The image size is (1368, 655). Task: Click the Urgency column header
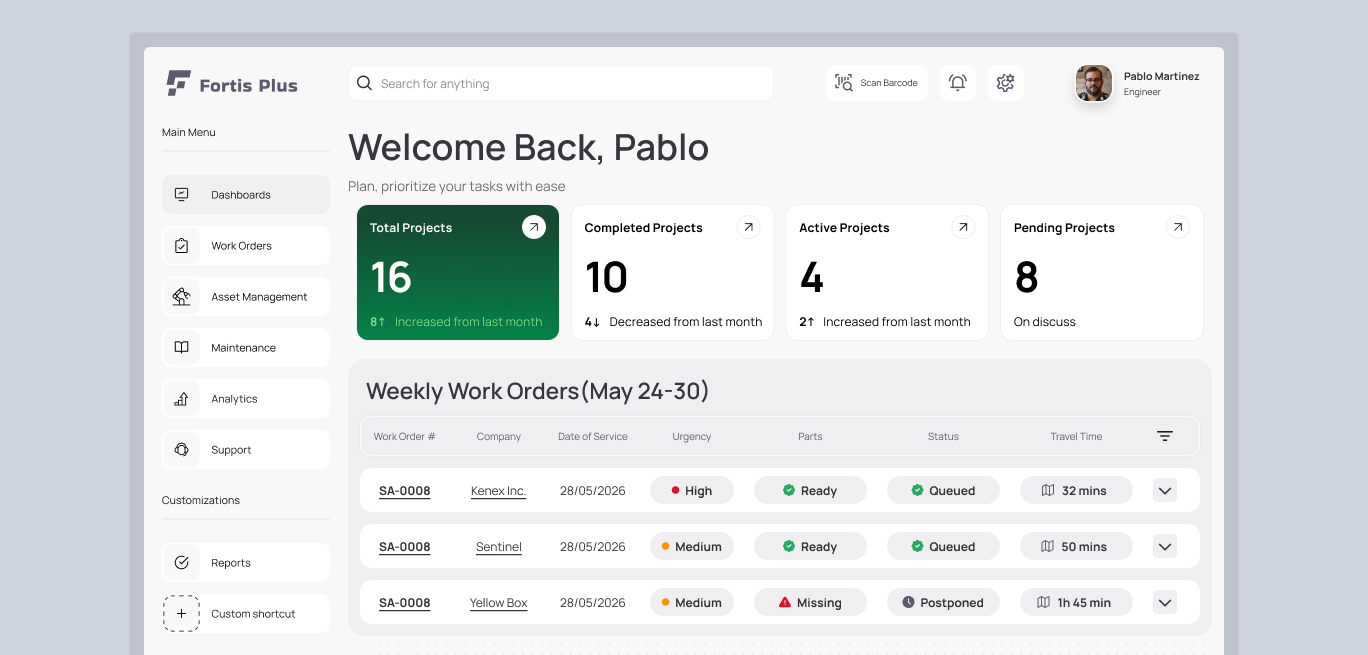tap(692, 437)
